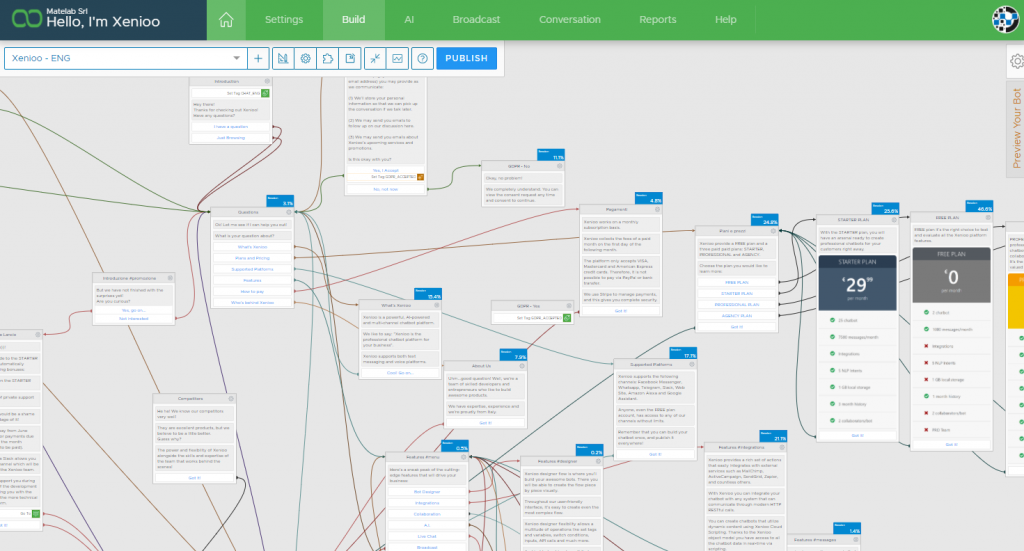Image resolution: width=1024 pixels, height=551 pixels.
Task: Open settings icon of GDPR - No node
Action: click(x=559, y=166)
